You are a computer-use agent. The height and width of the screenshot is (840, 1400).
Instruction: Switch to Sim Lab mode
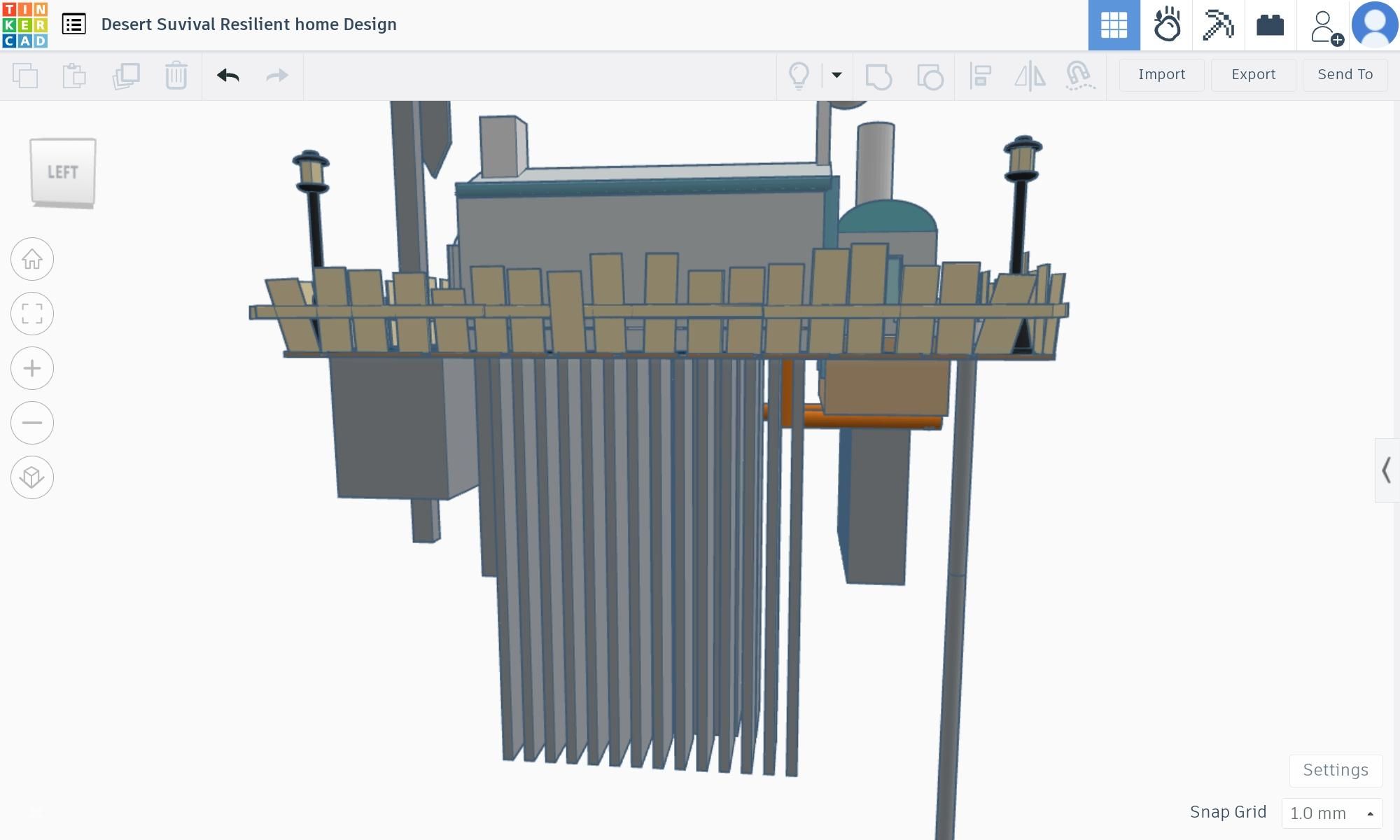[1166, 25]
